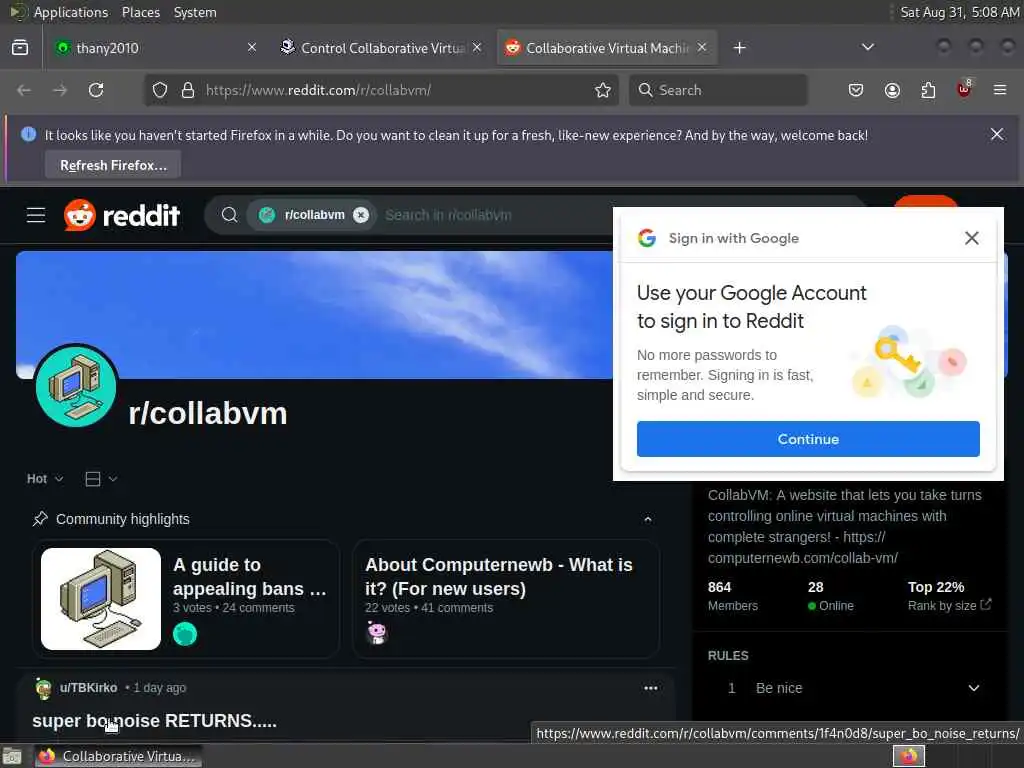Open the options menu on TBKirko's post
The width and height of the screenshot is (1024, 768).
click(650, 688)
